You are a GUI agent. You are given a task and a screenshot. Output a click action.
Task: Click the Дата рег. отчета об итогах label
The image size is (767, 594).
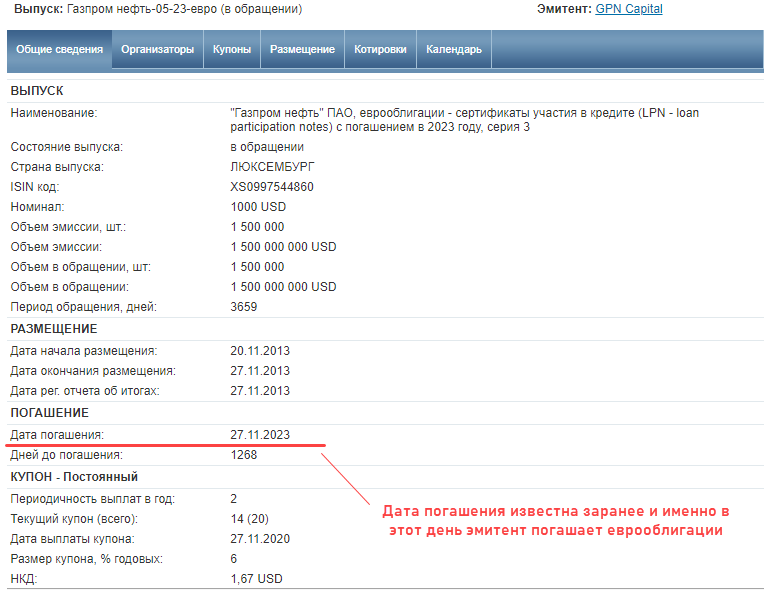[x=85, y=391]
